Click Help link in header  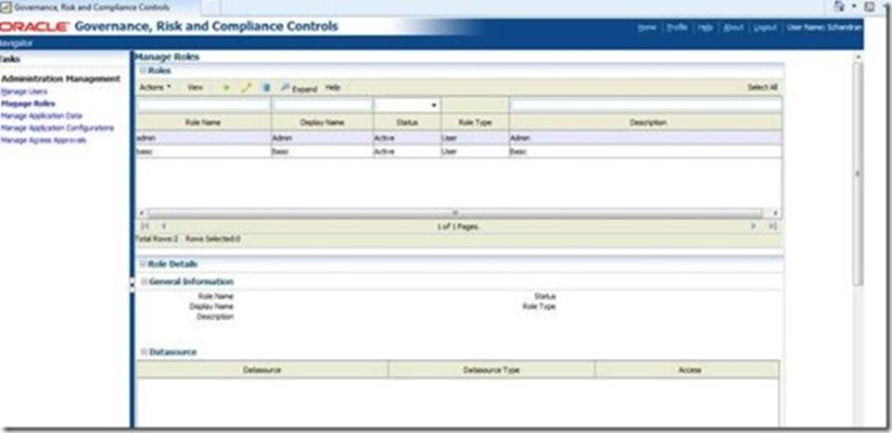pos(705,27)
